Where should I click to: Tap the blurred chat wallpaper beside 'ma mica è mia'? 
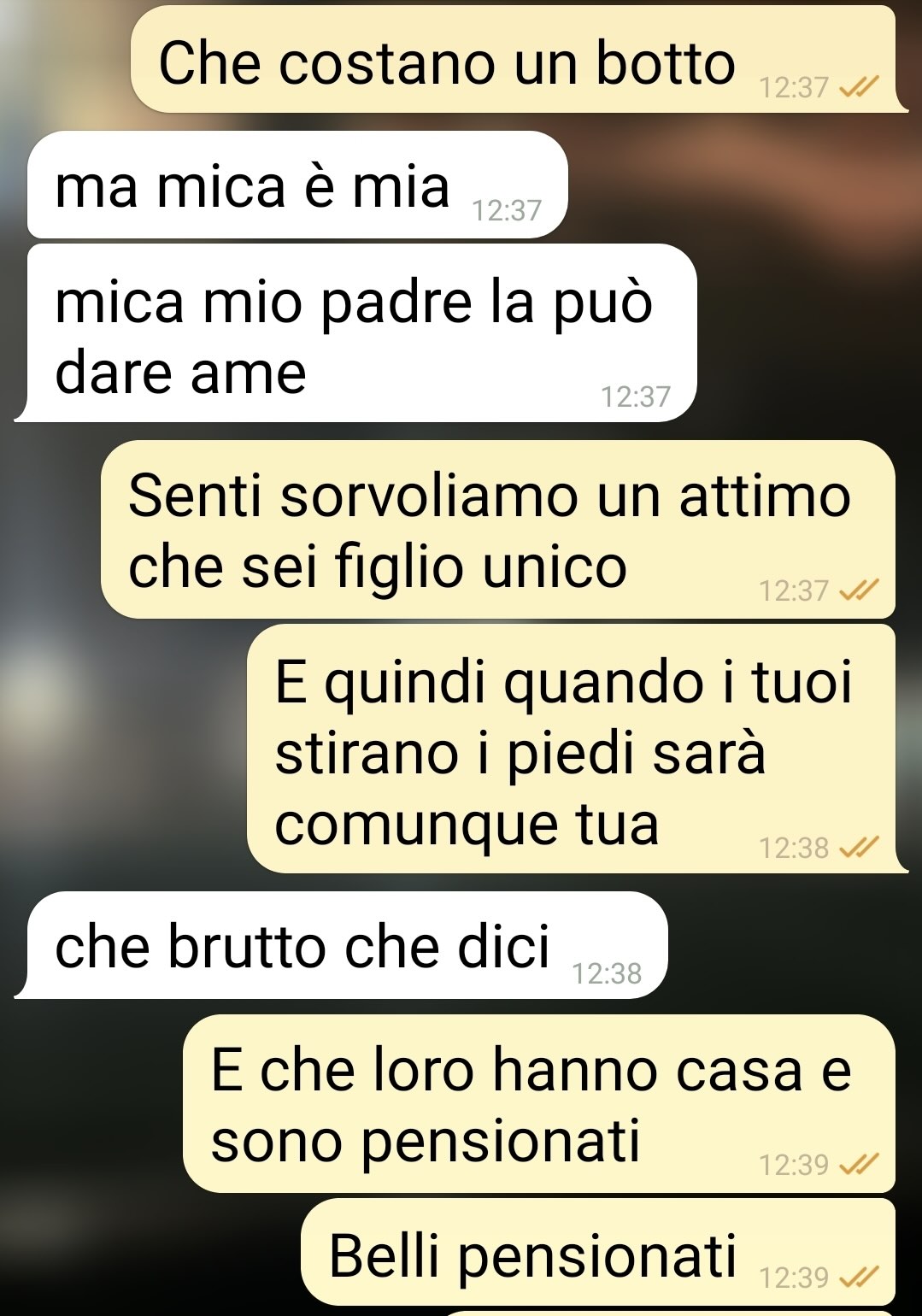pyautogui.click(x=743, y=185)
